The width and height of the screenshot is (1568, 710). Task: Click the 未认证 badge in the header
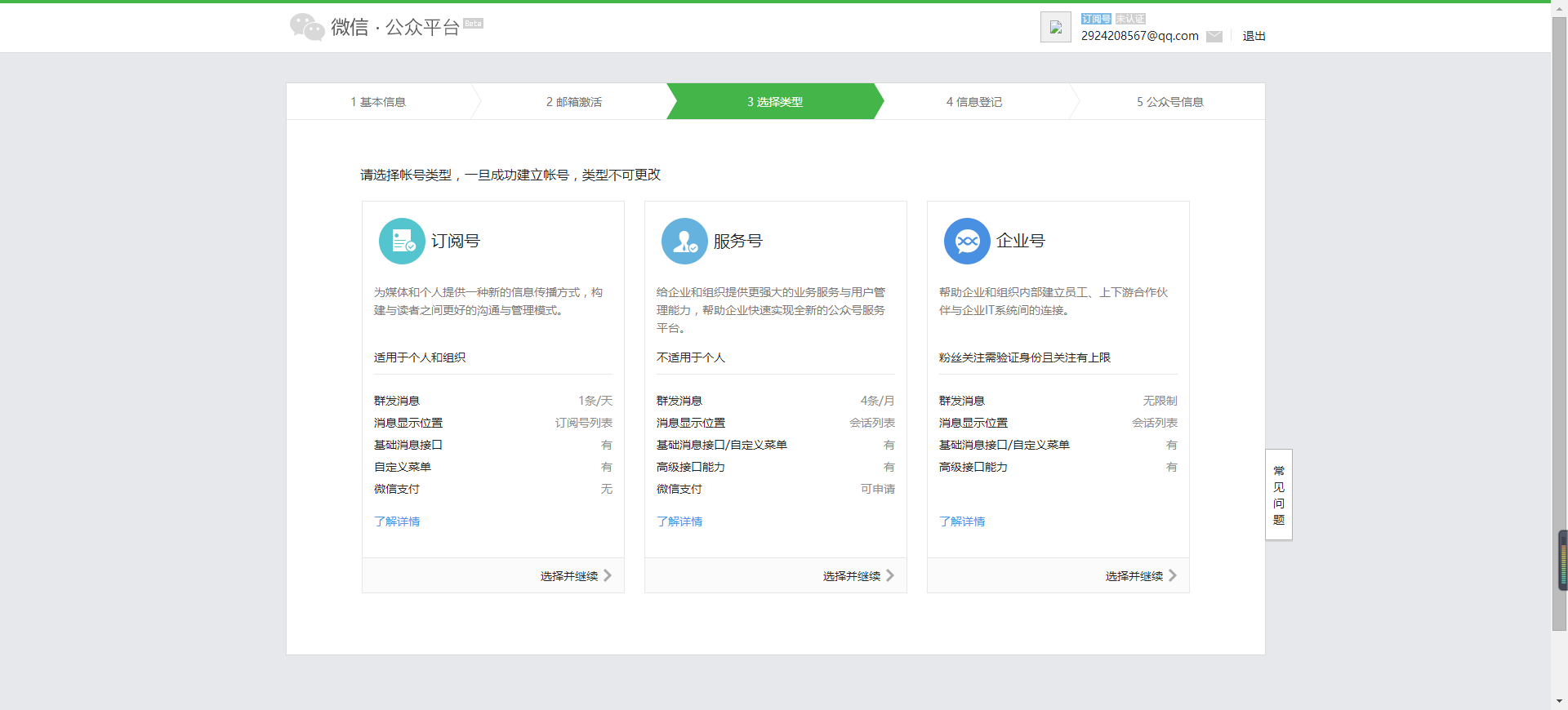[1130, 19]
